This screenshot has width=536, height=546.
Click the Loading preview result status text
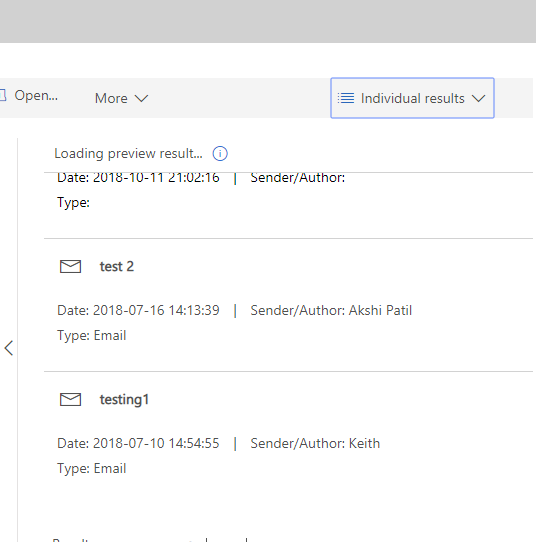pos(128,154)
